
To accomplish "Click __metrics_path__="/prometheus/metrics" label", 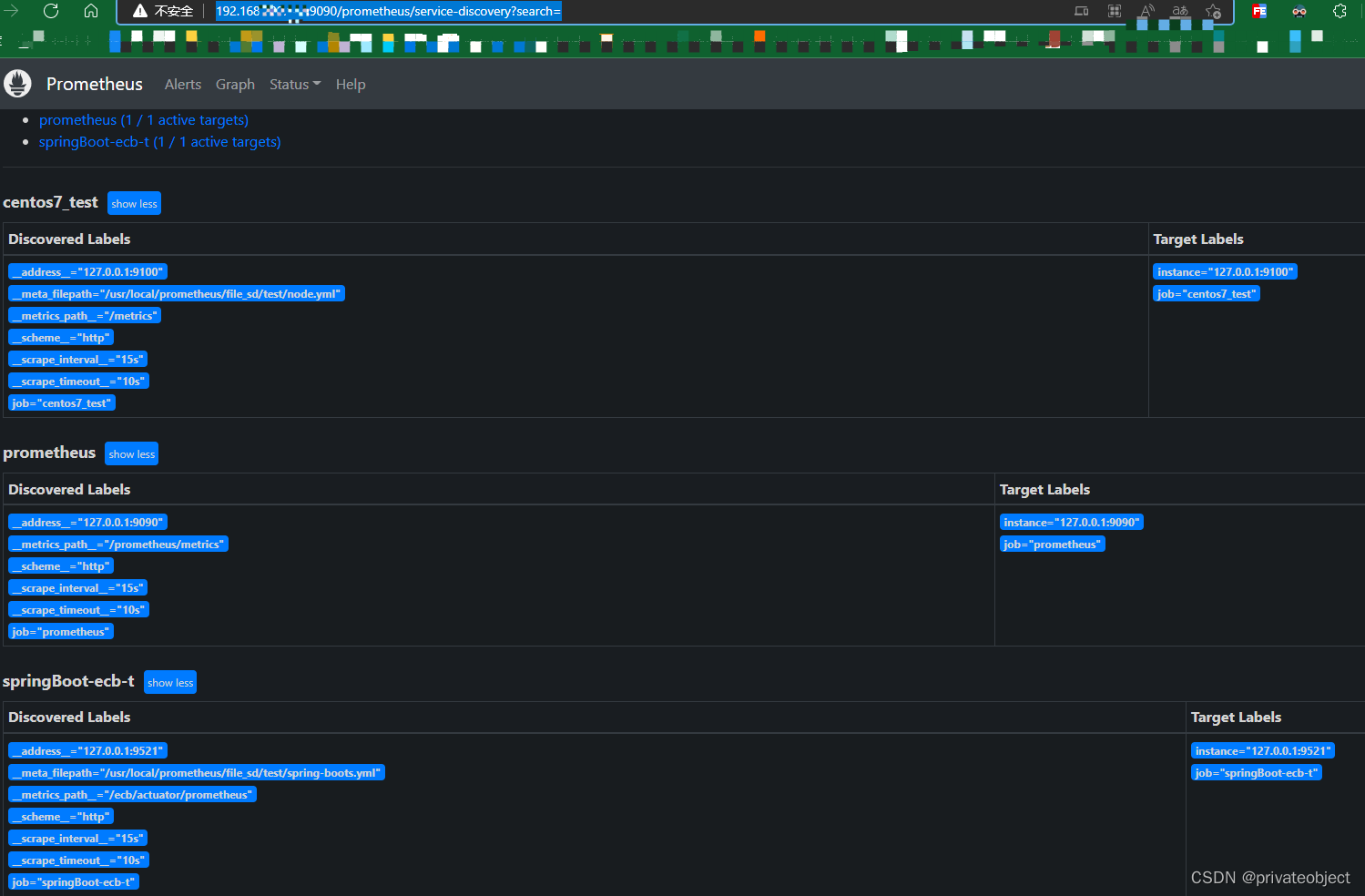I will pos(118,544).
